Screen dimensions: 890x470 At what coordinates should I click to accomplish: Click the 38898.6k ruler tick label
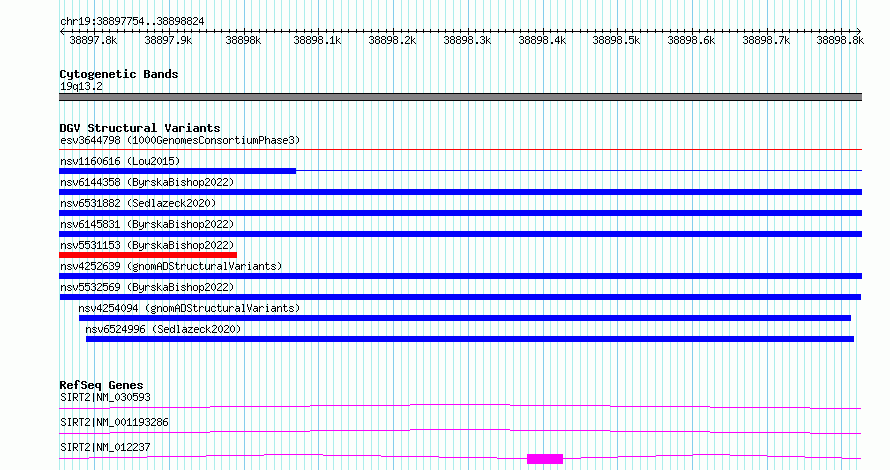coord(691,40)
